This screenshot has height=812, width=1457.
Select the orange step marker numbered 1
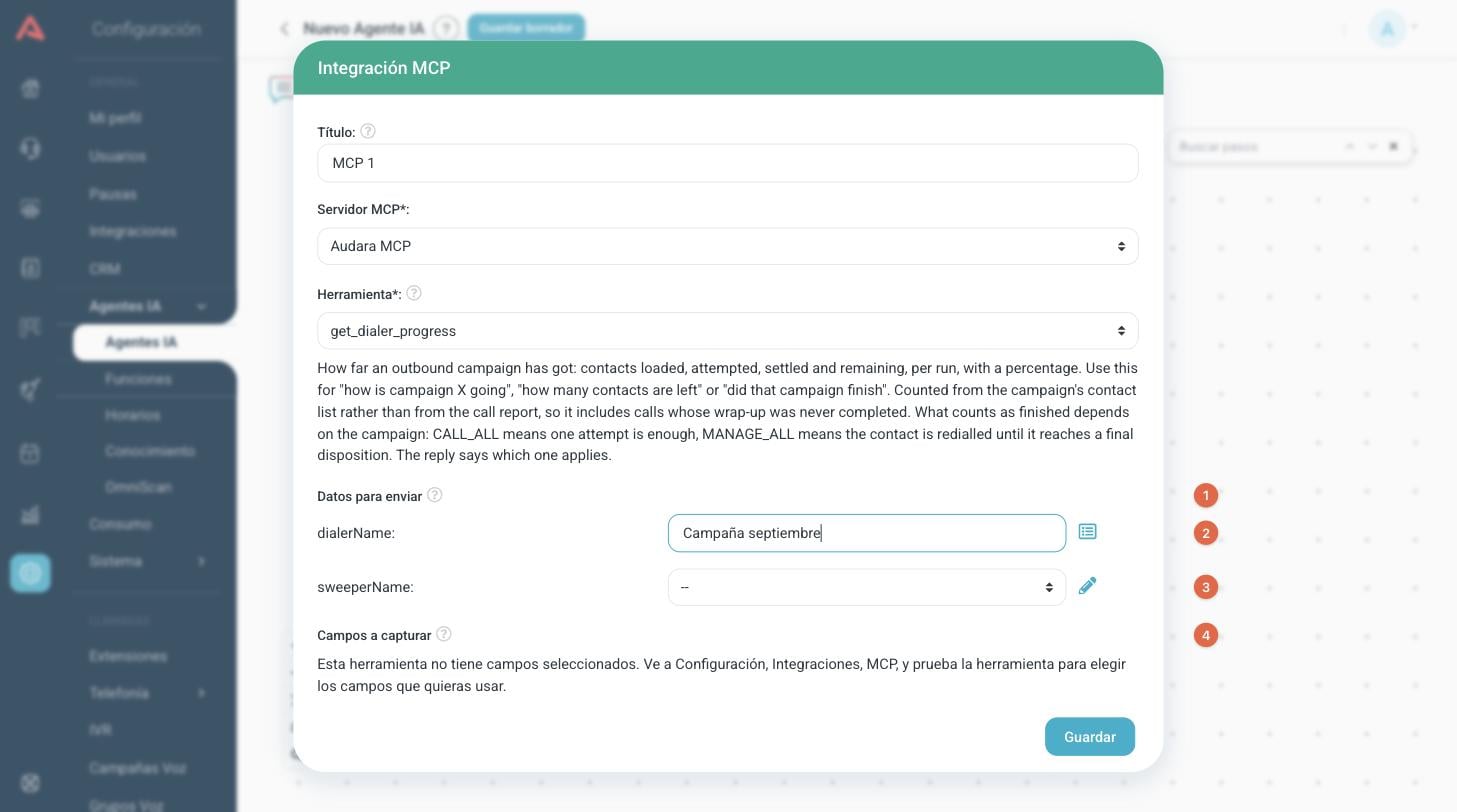pos(1205,495)
